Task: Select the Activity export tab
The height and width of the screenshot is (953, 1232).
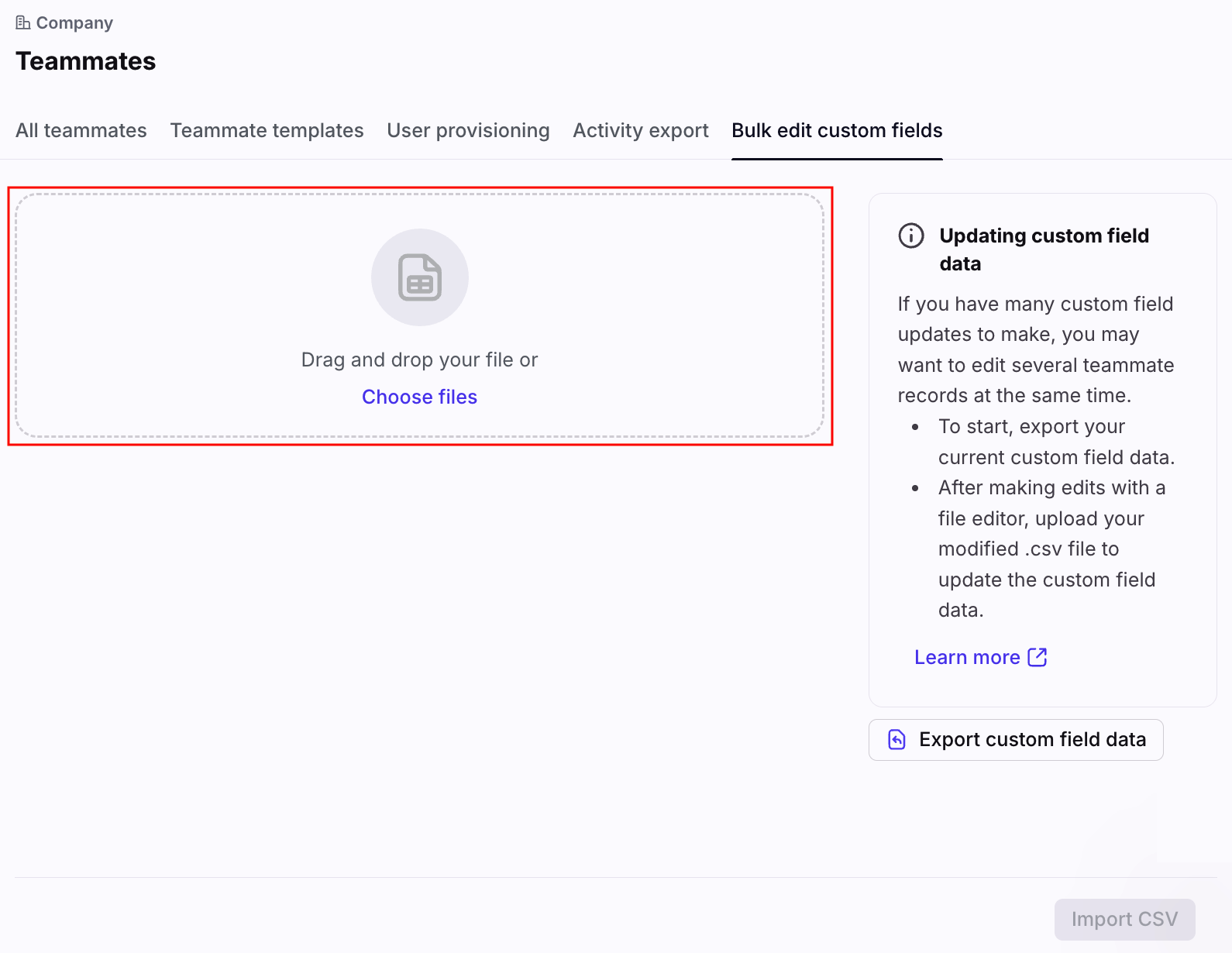Action: (x=640, y=130)
